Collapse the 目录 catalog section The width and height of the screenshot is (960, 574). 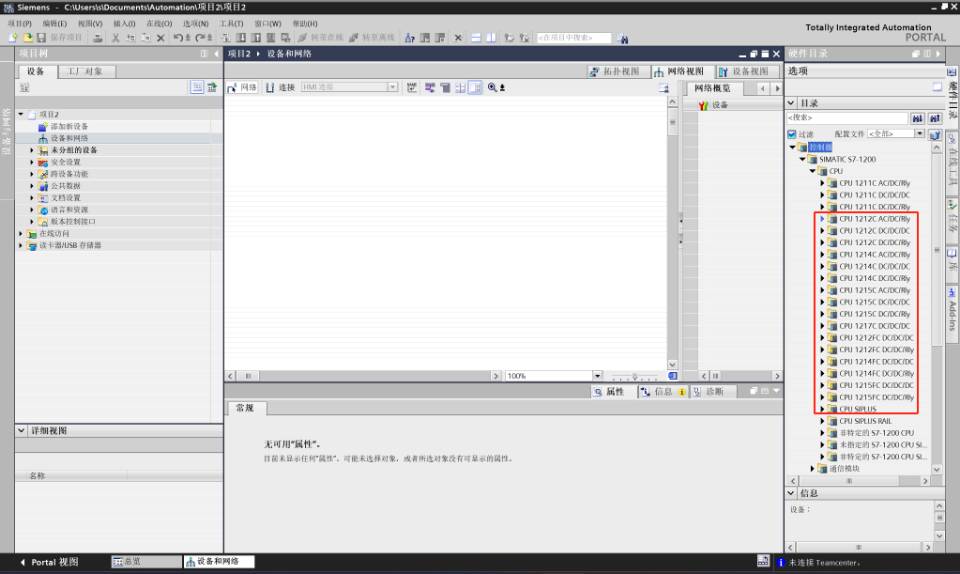(791, 103)
